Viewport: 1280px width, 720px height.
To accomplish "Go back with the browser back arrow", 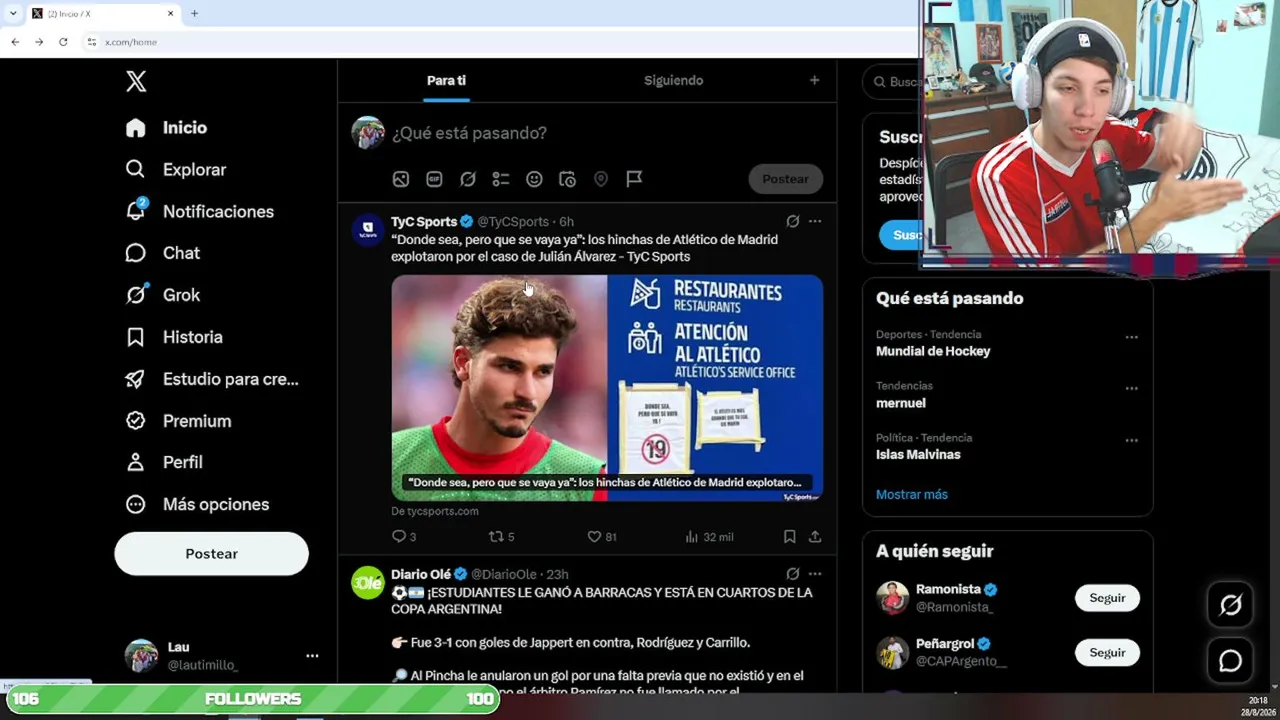I will coord(15,42).
